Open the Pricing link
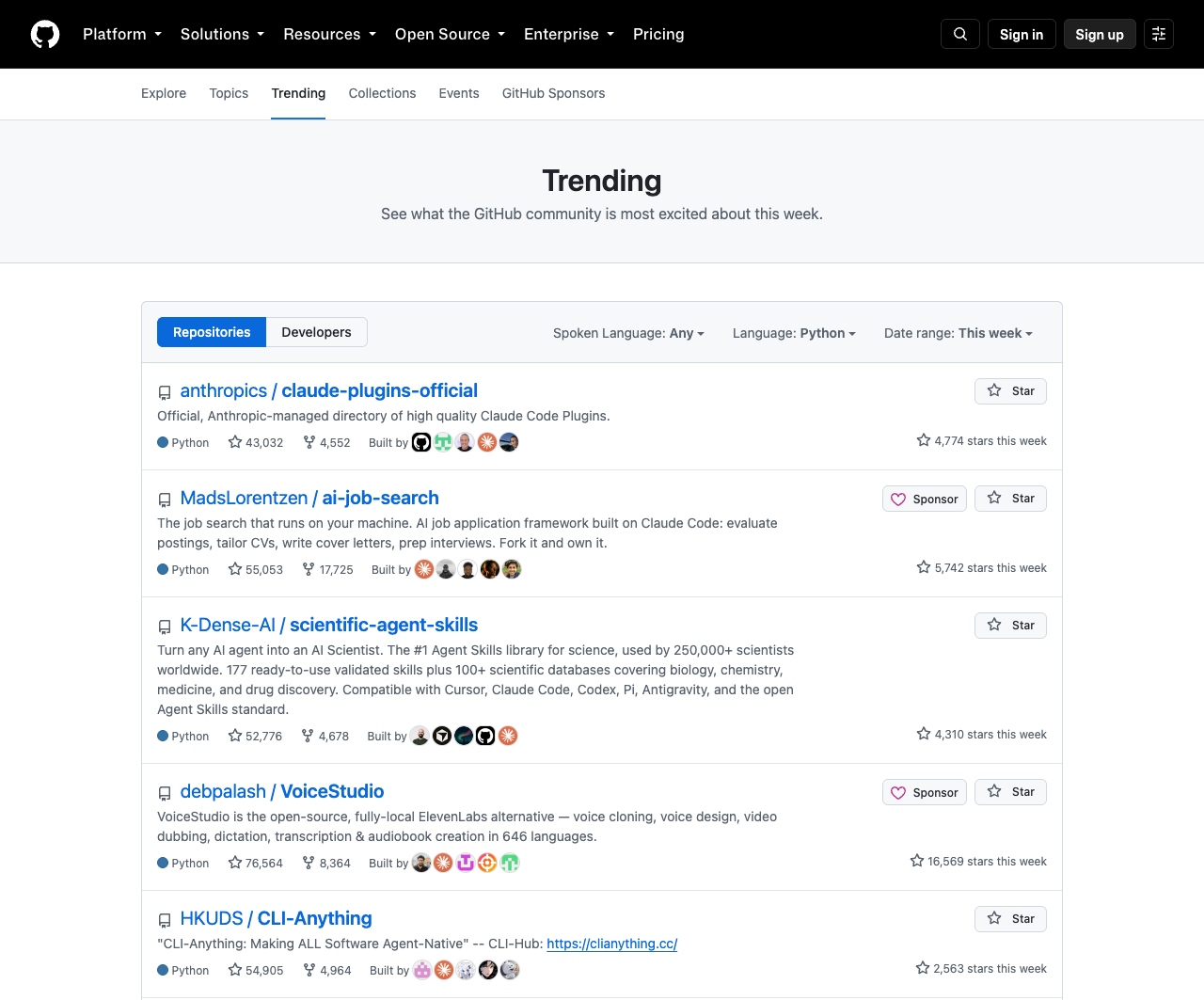1204x1000 pixels. point(658,34)
